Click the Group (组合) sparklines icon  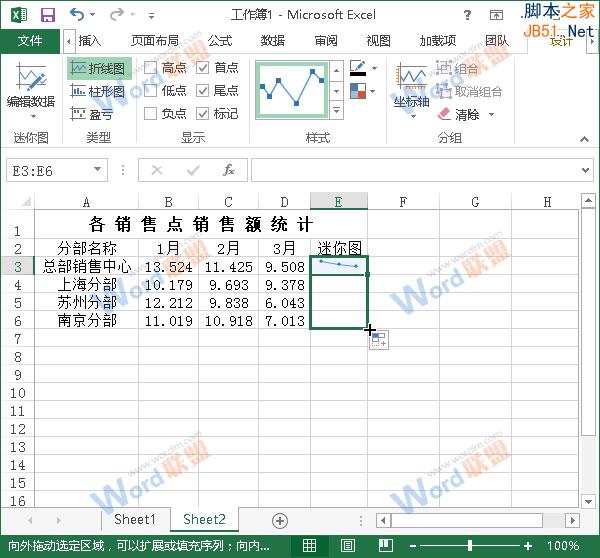(x=444, y=68)
